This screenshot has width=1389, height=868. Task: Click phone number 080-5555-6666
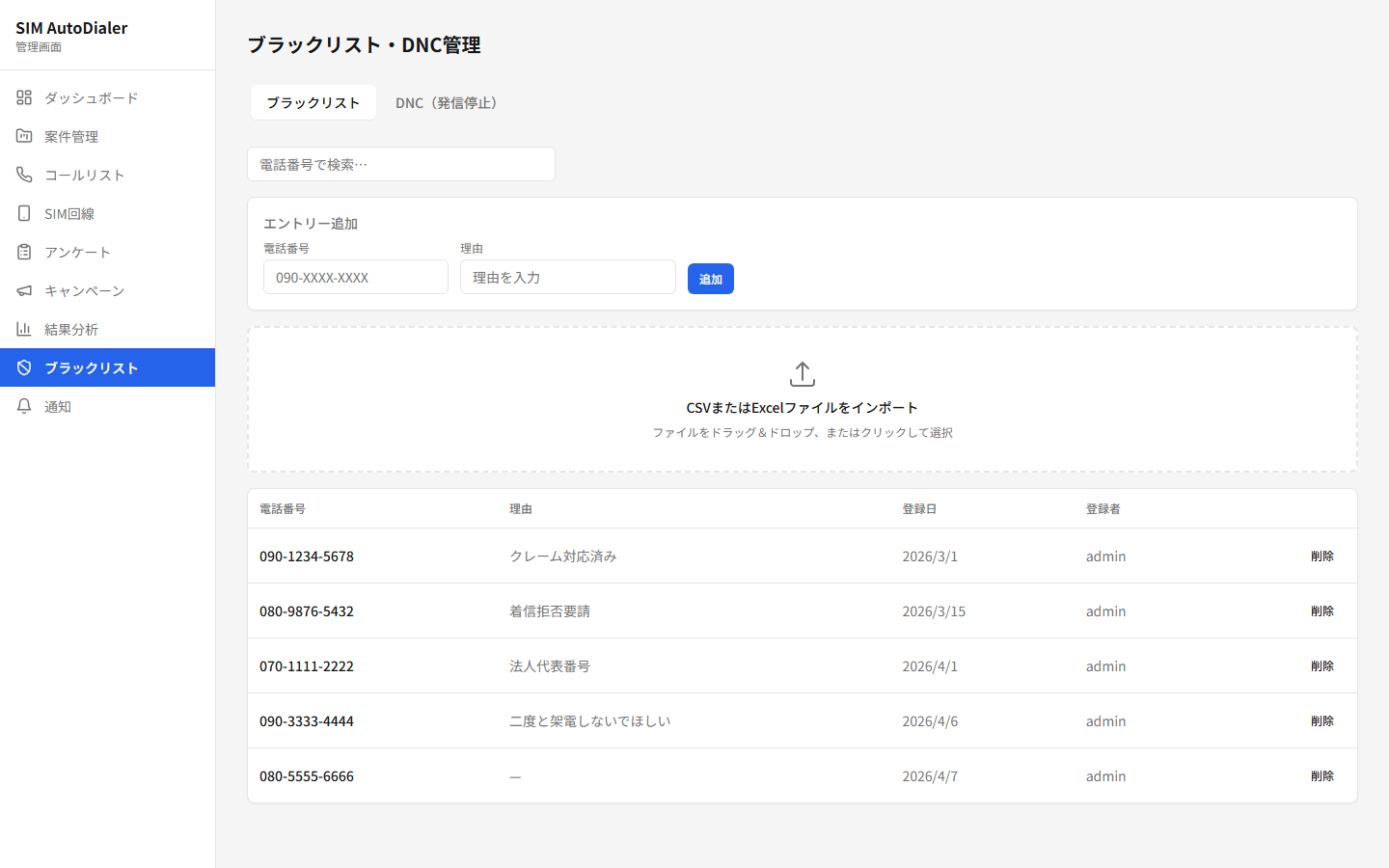(307, 776)
